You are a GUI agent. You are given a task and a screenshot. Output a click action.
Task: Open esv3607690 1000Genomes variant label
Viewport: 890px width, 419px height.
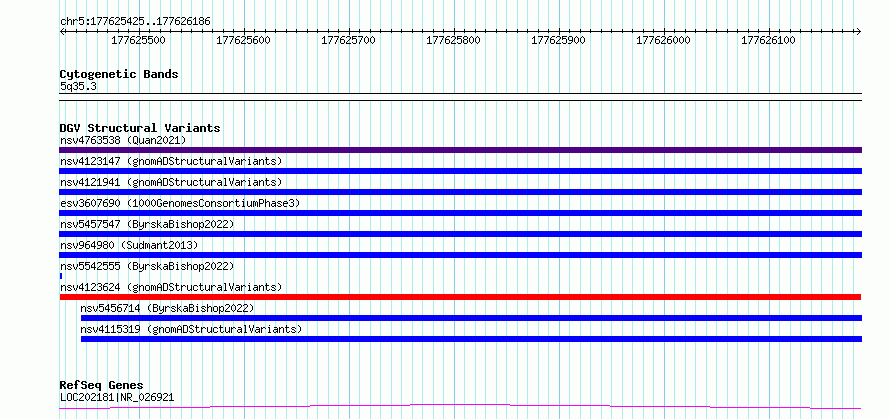180,203
